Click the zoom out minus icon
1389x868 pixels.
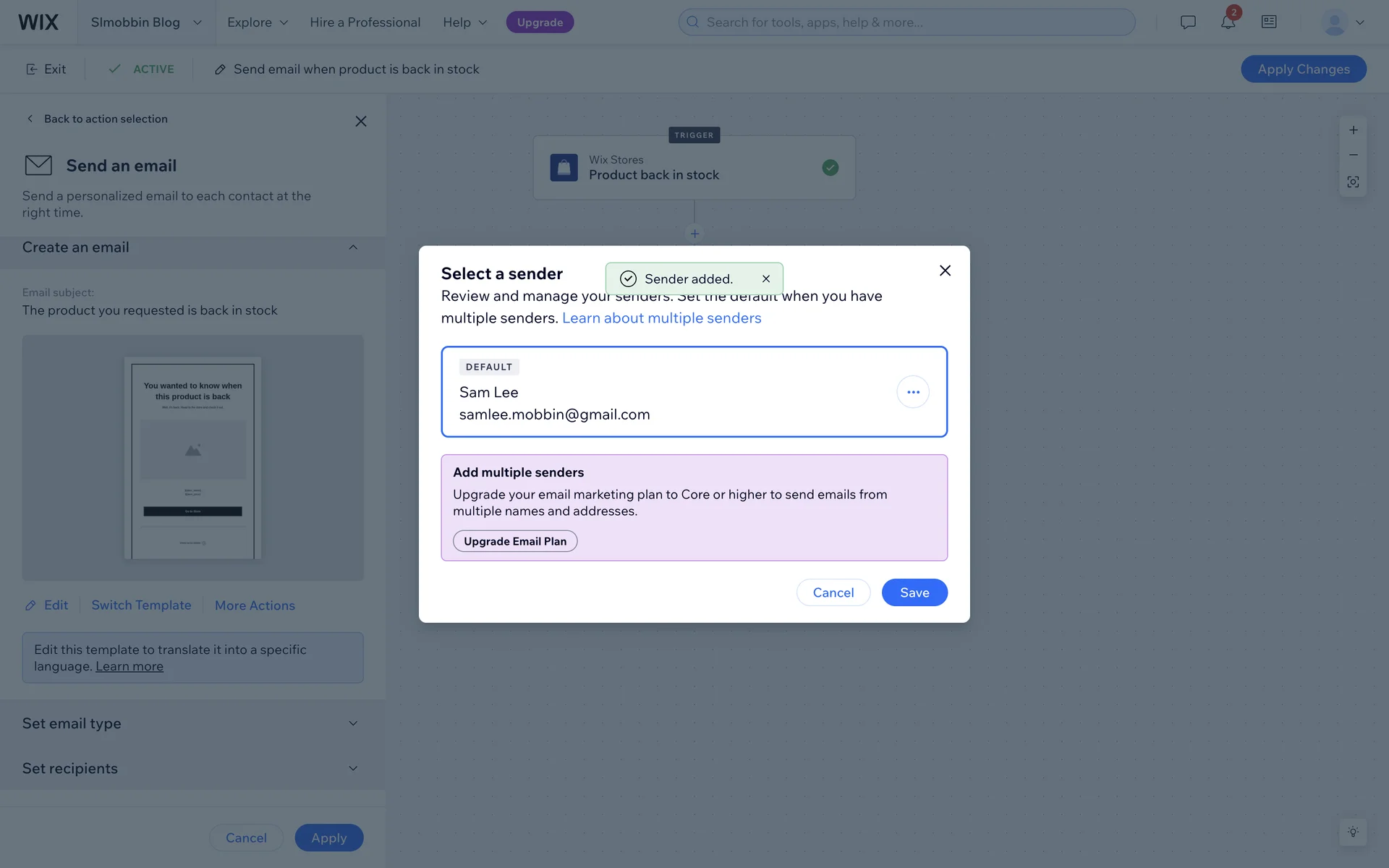[x=1353, y=156]
